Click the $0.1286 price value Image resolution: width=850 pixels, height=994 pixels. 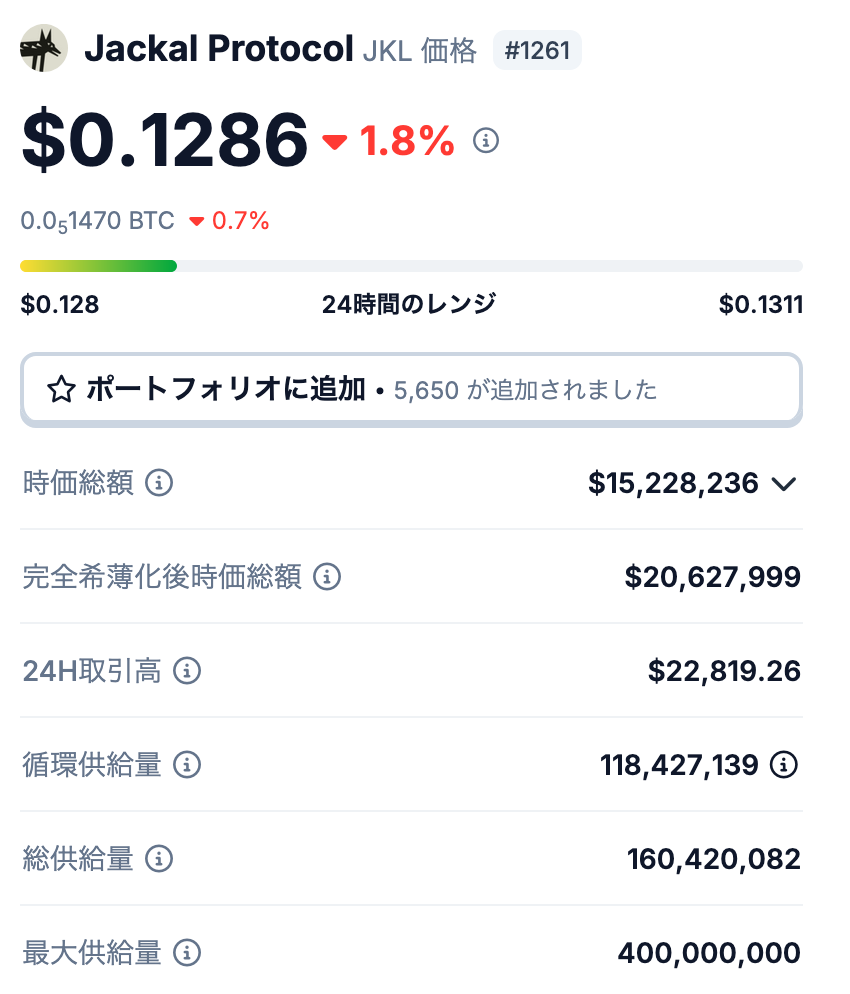[x=165, y=139]
